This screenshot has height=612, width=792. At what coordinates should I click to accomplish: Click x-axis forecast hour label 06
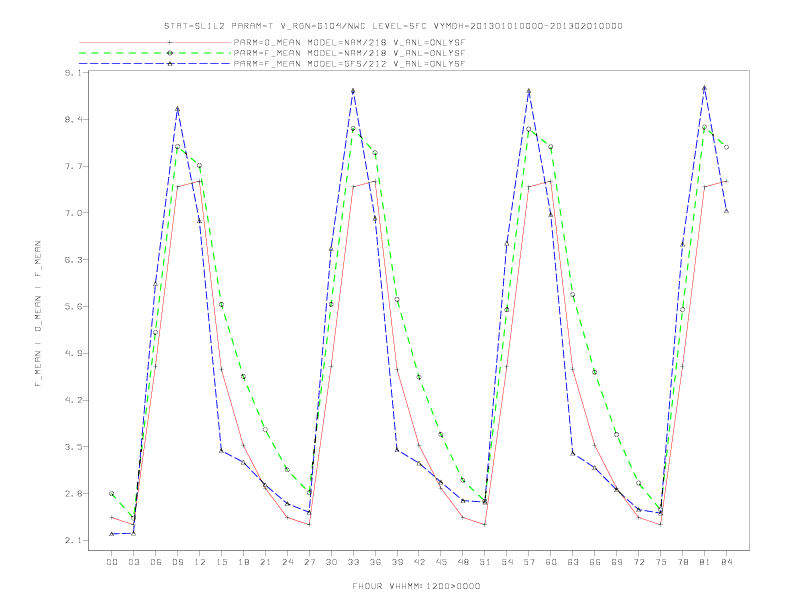click(156, 562)
